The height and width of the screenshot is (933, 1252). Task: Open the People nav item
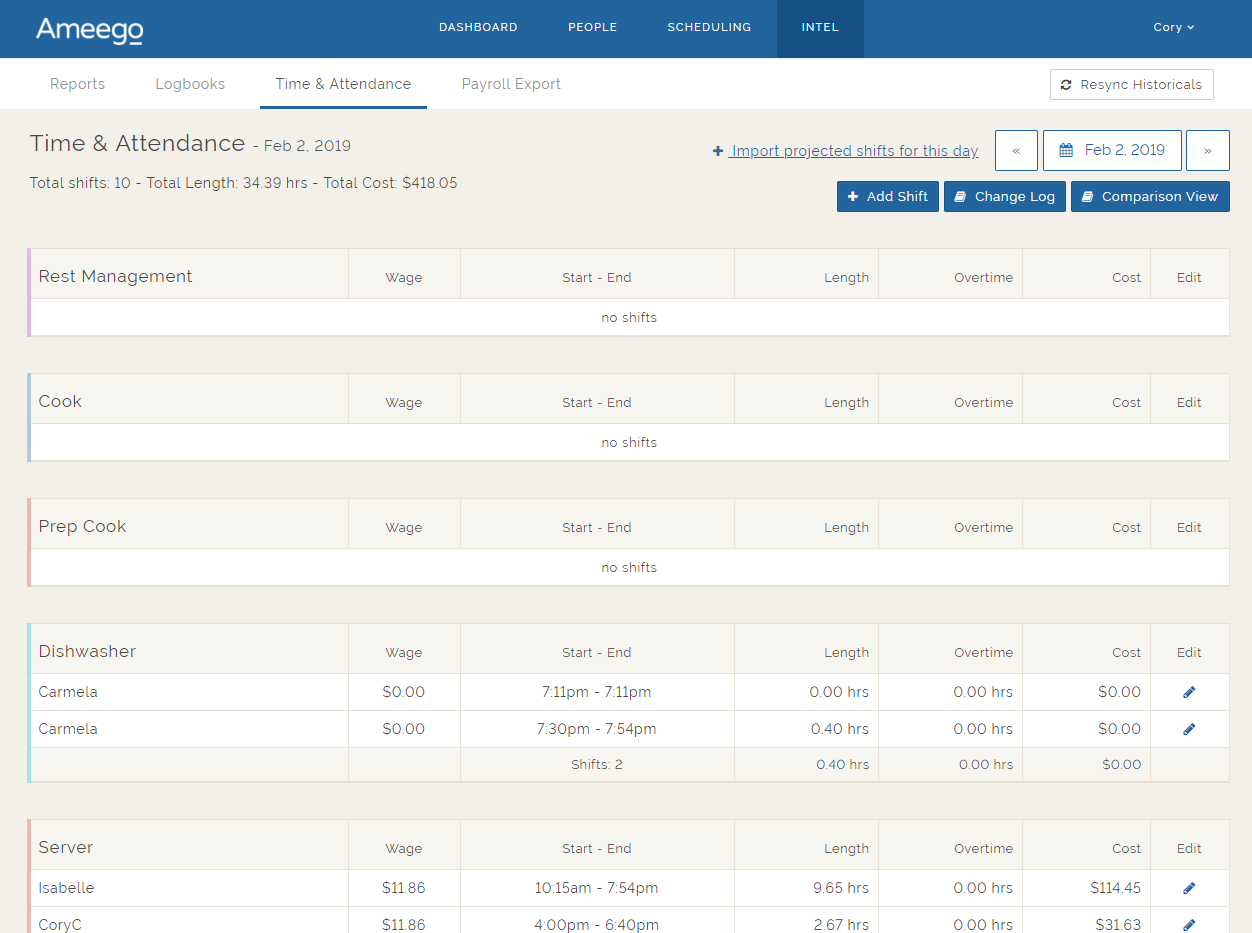point(592,28)
